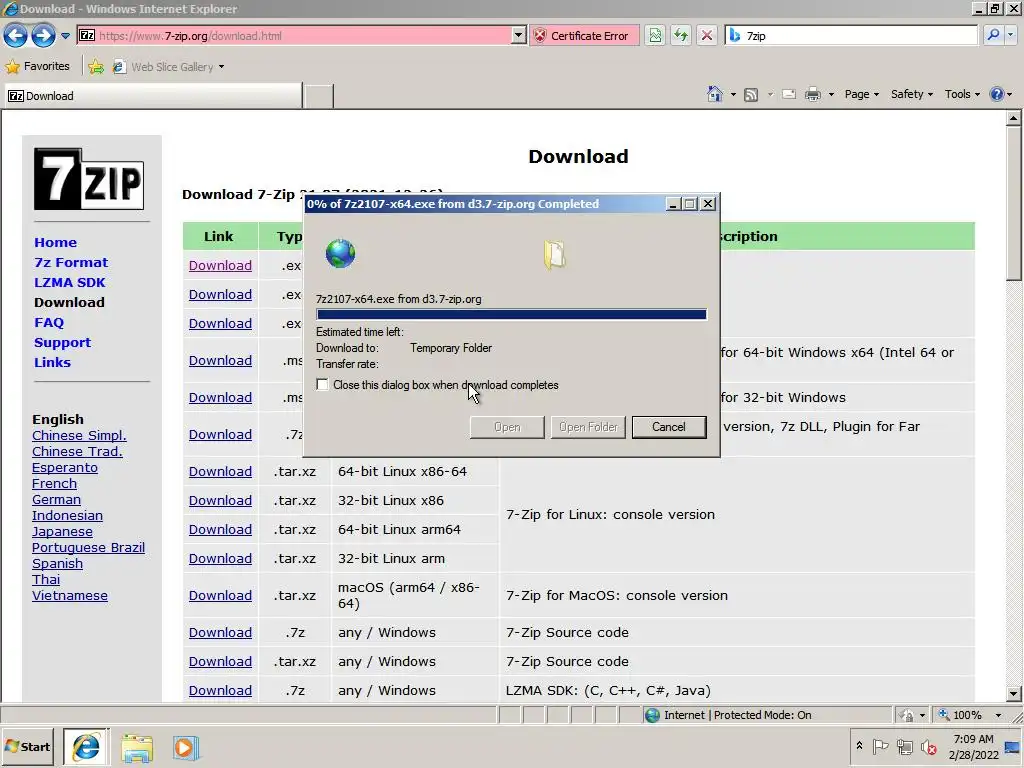Open the Safety menu
The height and width of the screenshot is (768, 1024).
pyautogui.click(x=912, y=94)
